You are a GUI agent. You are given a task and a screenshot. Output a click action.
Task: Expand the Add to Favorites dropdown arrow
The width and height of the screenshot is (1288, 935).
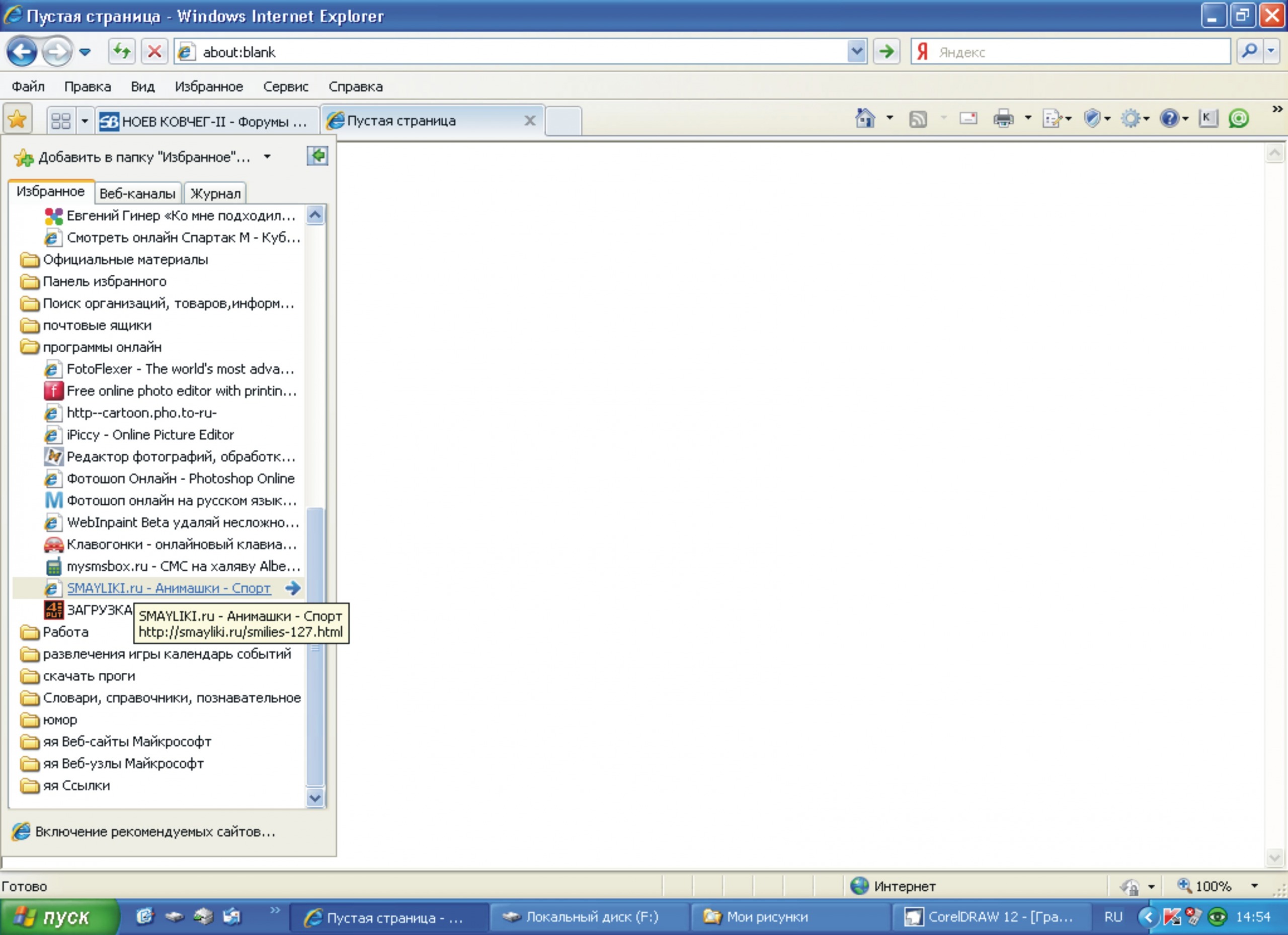click(267, 157)
